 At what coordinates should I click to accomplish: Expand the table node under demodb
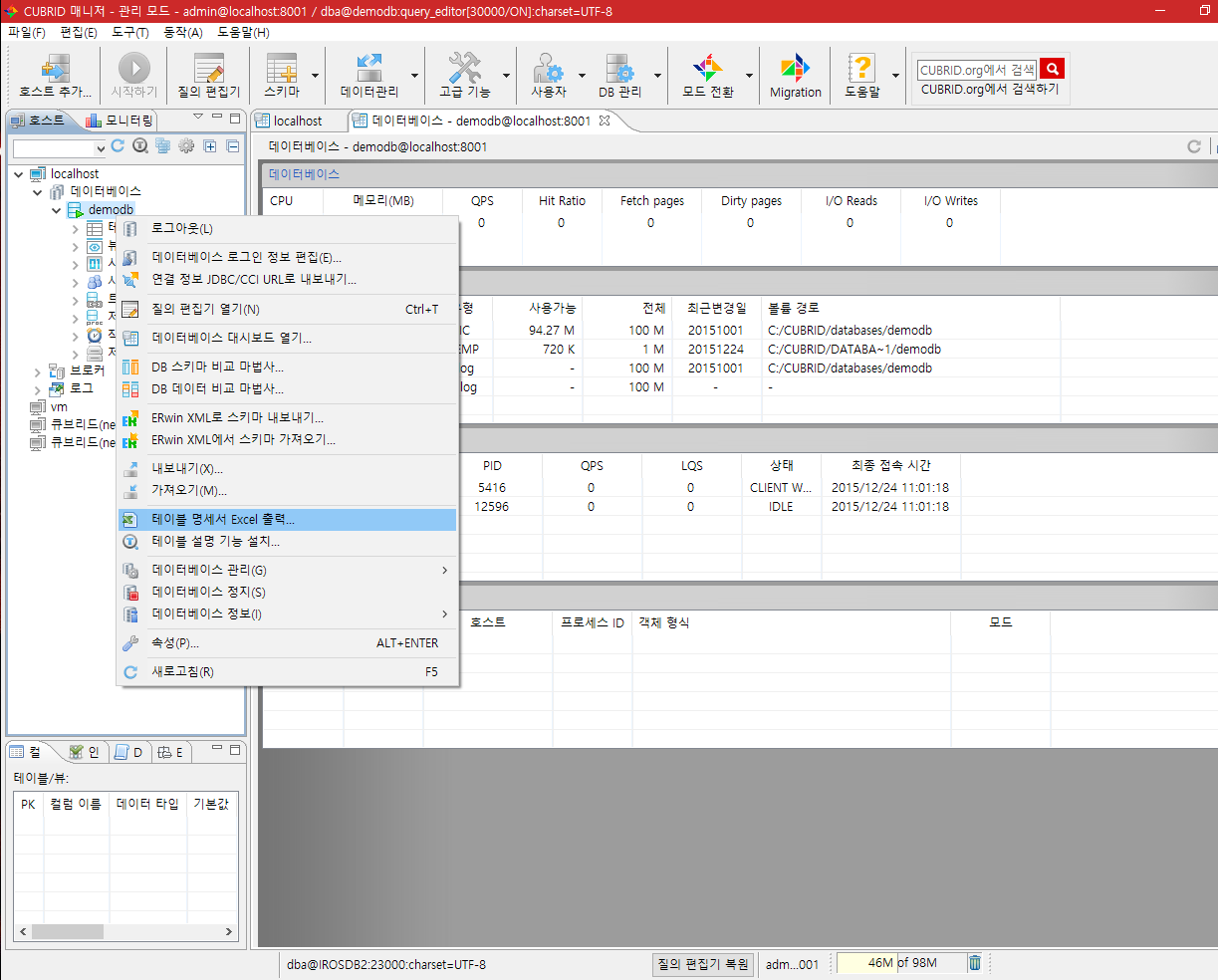(x=76, y=229)
